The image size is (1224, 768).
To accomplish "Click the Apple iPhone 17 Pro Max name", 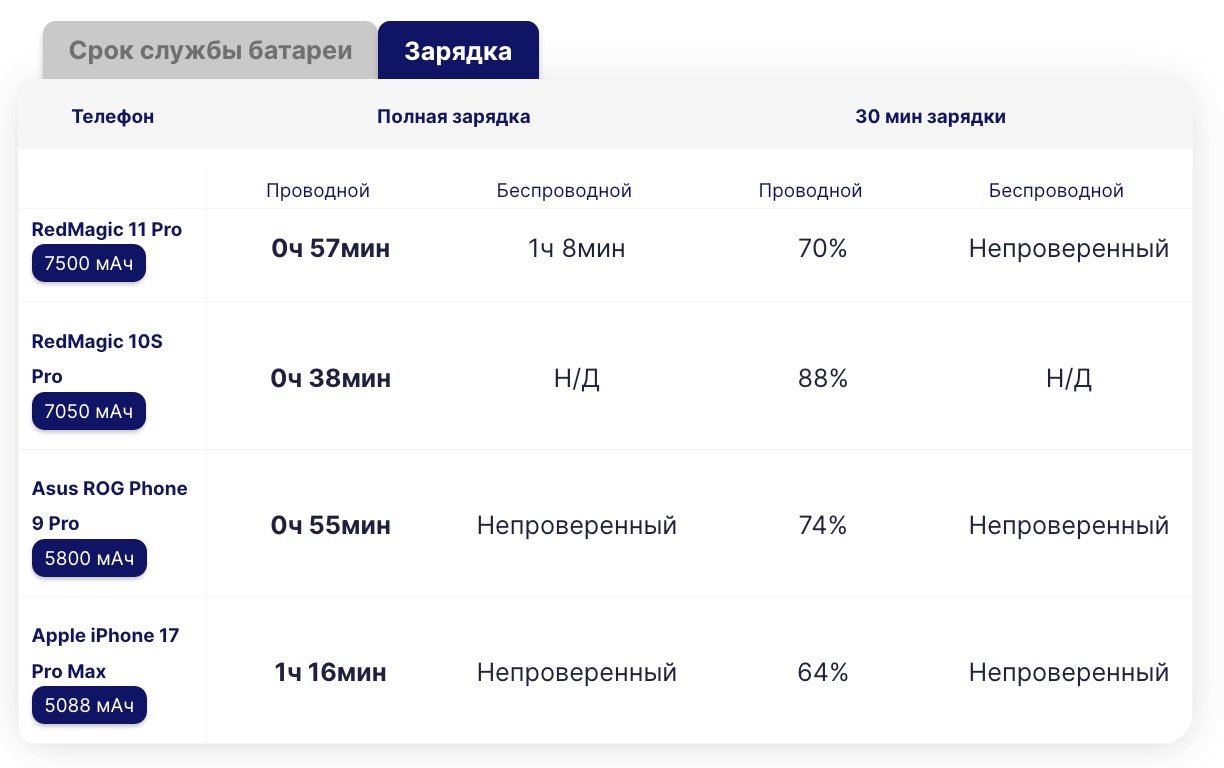I will [x=105, y=652].
